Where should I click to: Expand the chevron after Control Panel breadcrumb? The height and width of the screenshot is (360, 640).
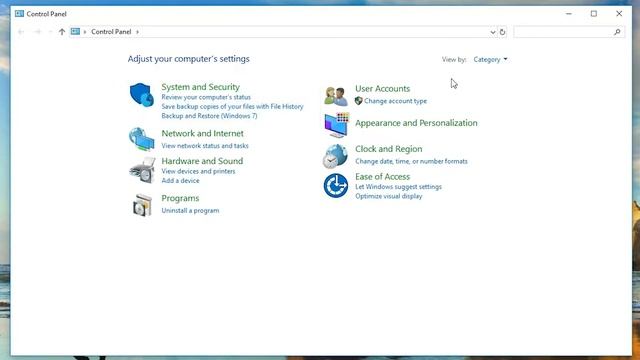click(x=138, y=32)
